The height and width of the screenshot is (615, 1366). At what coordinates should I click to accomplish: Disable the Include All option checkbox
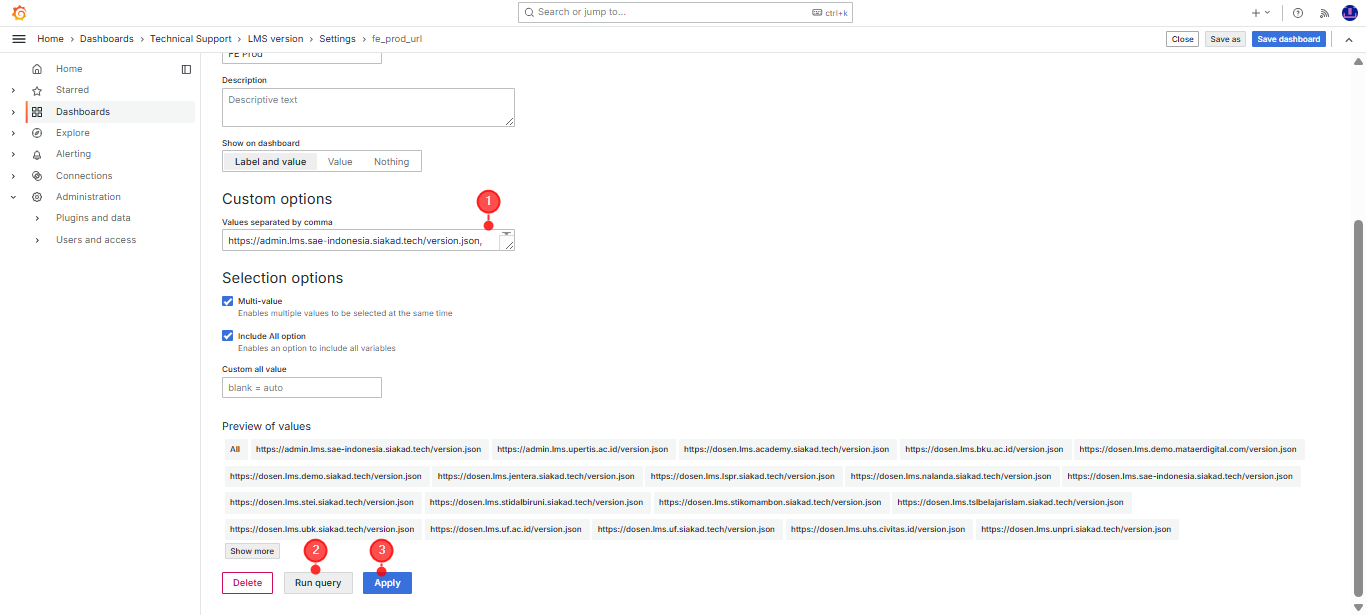[228, 336]
